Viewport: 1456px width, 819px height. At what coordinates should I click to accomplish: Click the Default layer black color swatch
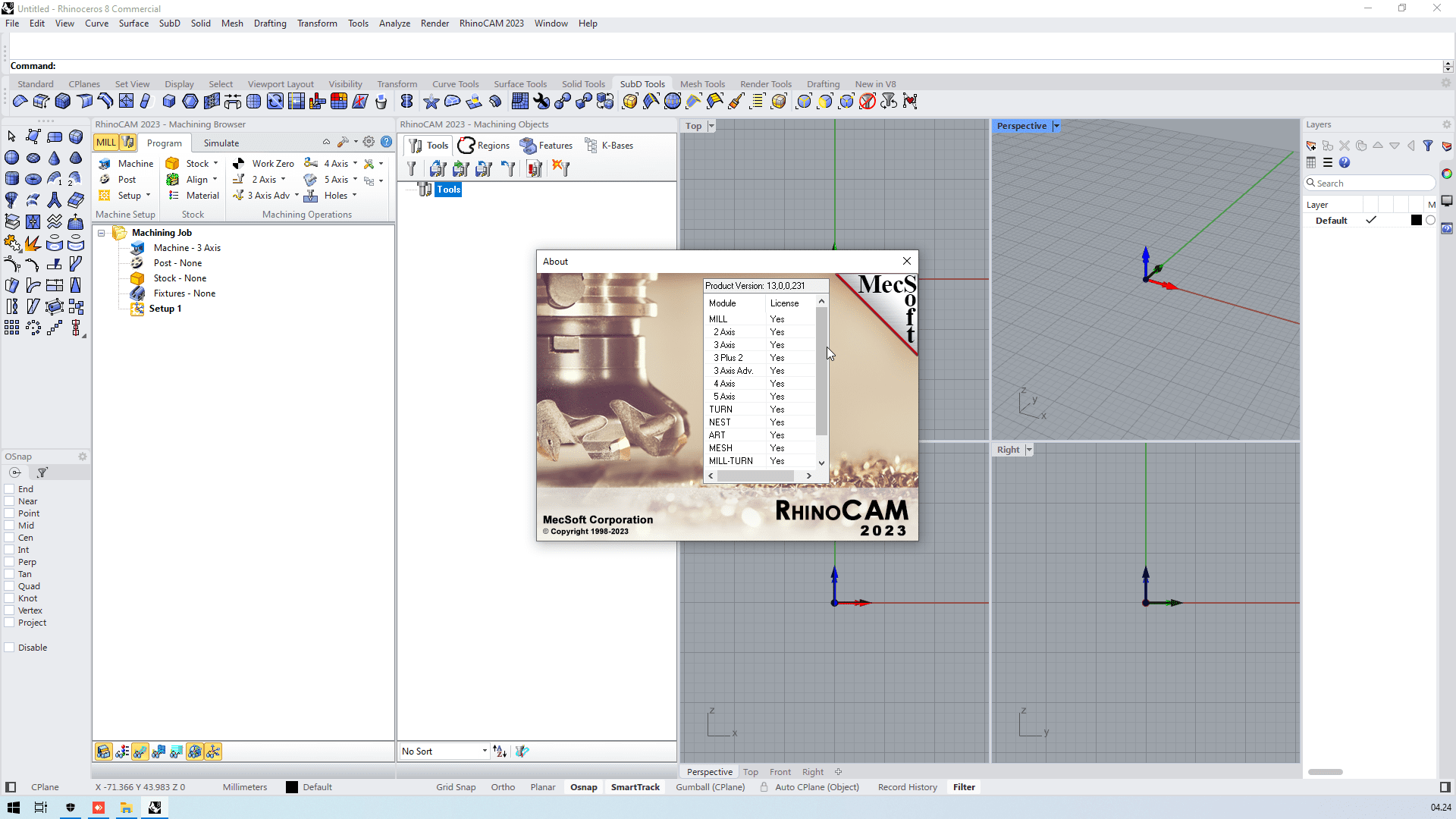(1416, 221)
